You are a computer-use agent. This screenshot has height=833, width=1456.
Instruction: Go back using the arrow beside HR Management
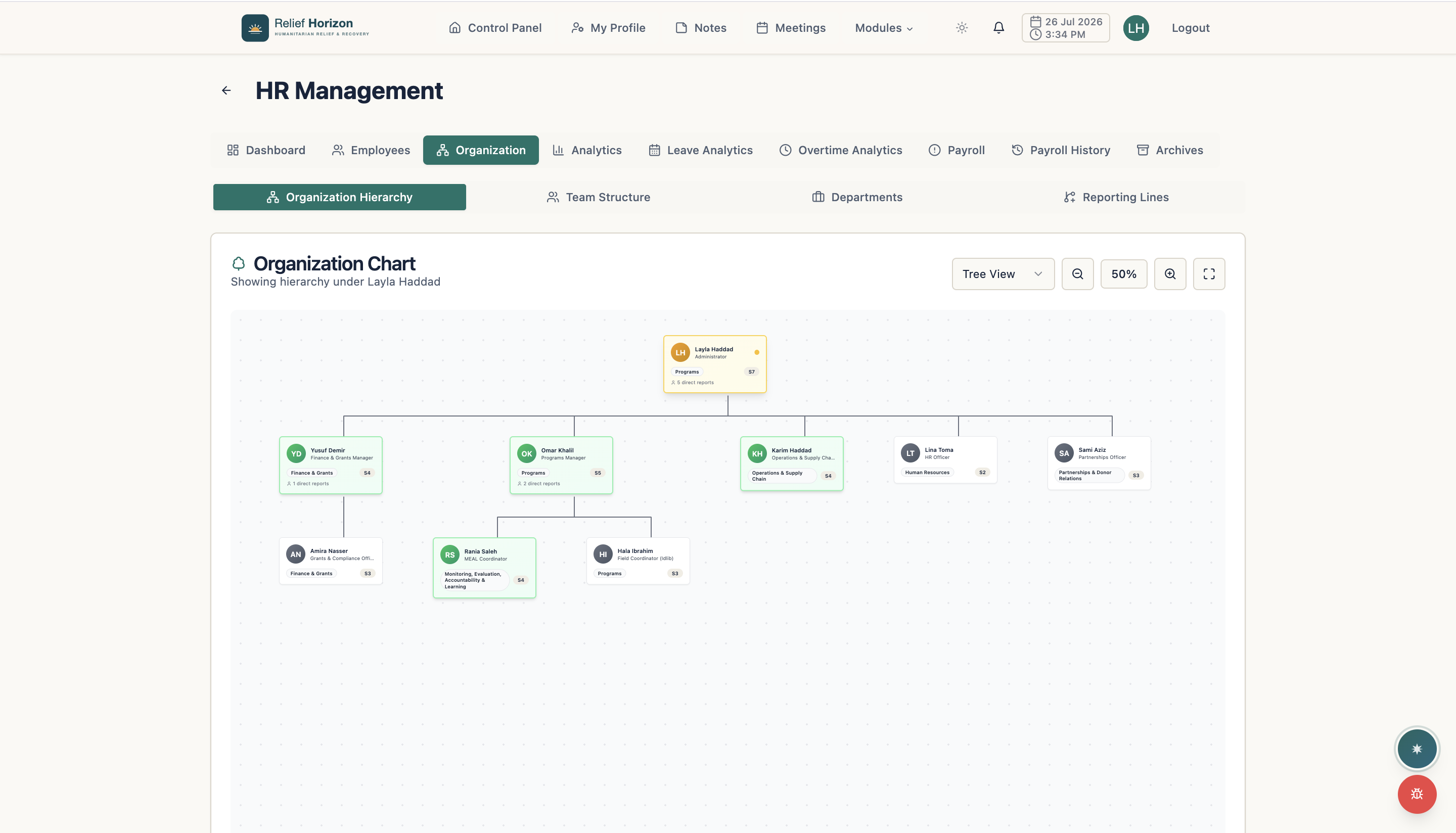tap(226, 90)
